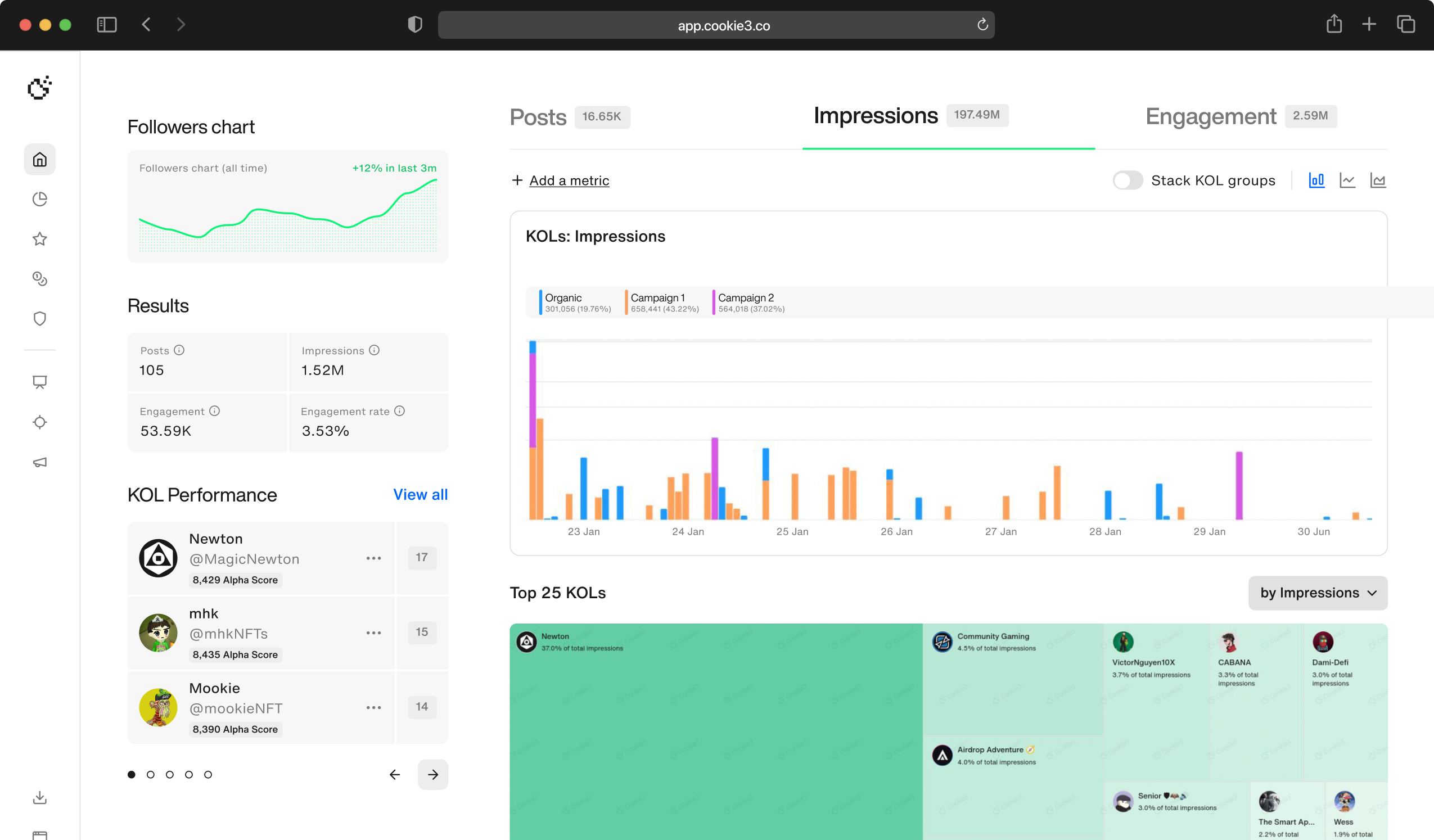Click the star favorites sidebar icon
This screenshot has width=1434, height=840.
coord(39,239)
